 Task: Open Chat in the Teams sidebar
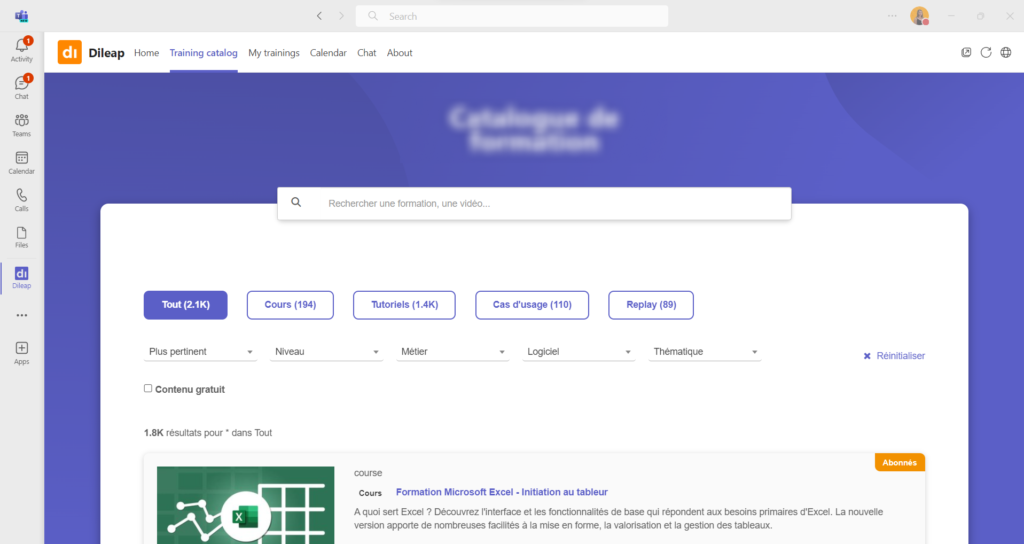21,86
